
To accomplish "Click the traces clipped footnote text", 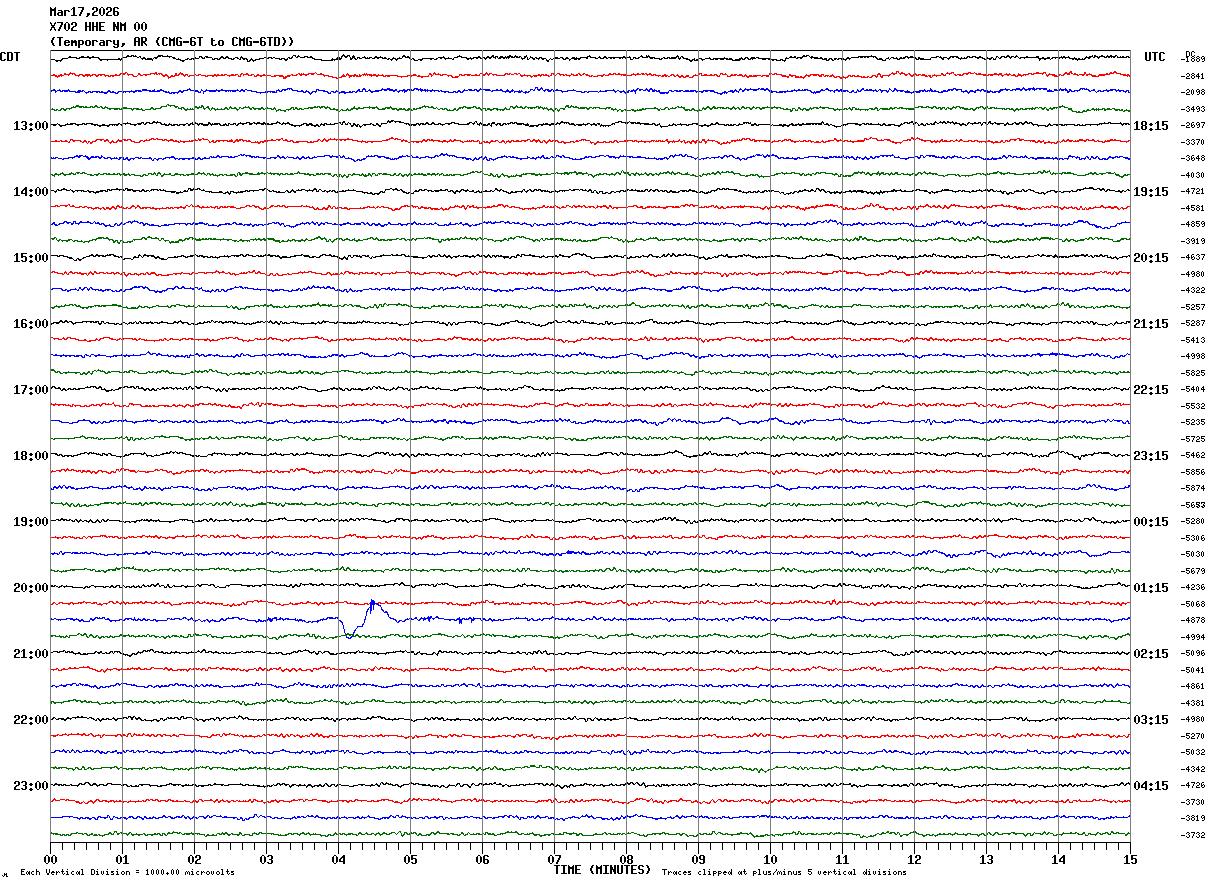I will coord(784,873).
